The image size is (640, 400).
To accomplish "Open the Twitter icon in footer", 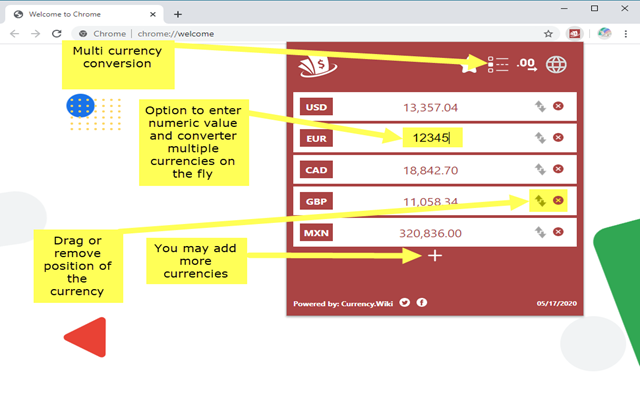I will click(x=404, y=302).
